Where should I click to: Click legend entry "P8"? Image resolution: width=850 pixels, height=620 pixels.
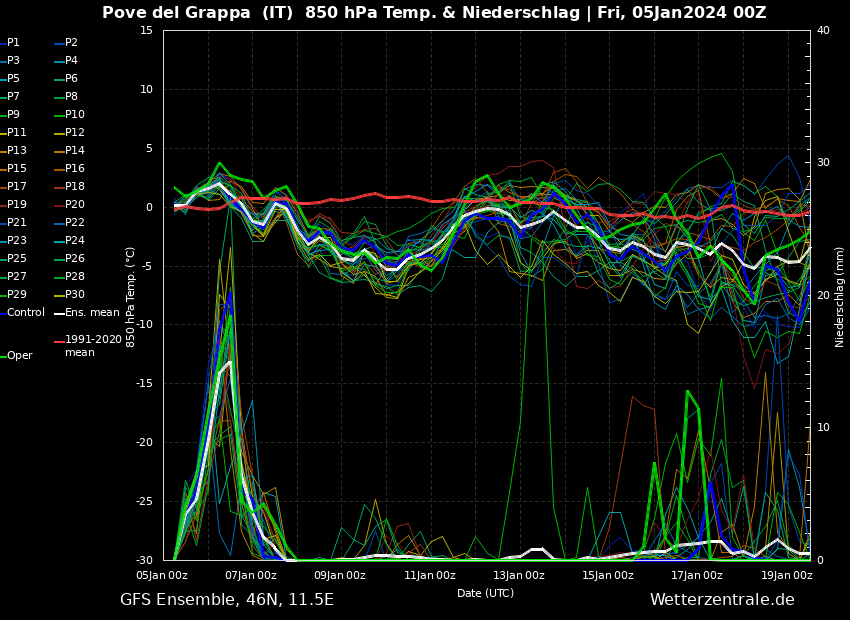pos(66,96)
